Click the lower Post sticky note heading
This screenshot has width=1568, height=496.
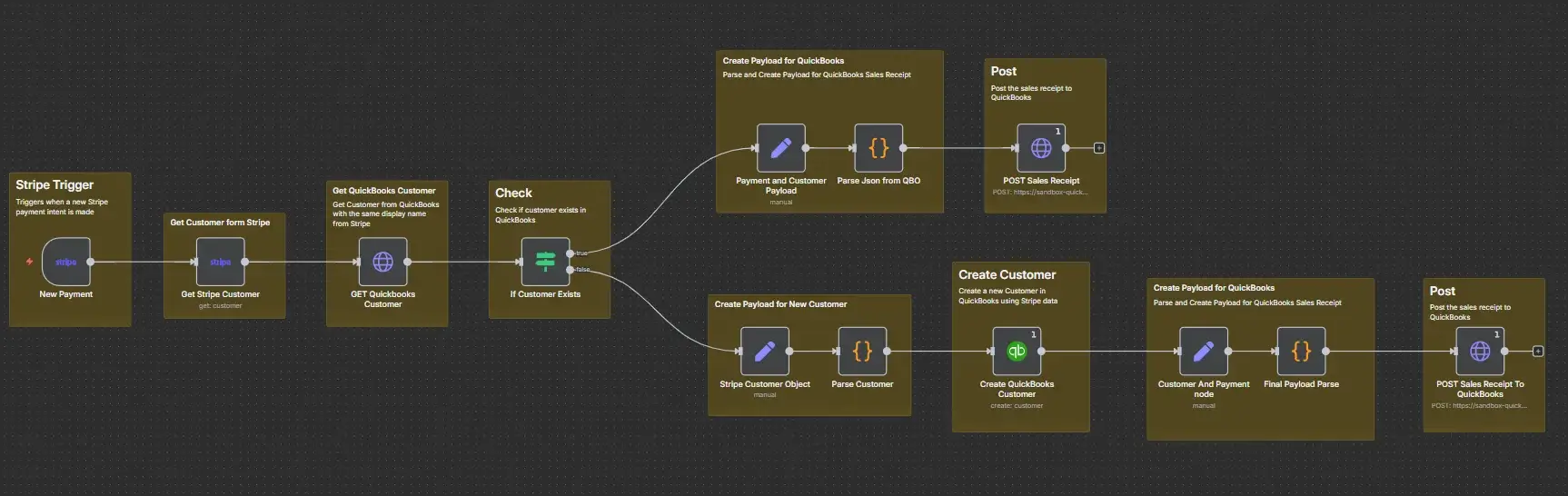pyautogui.click(x=1443, y=292)
